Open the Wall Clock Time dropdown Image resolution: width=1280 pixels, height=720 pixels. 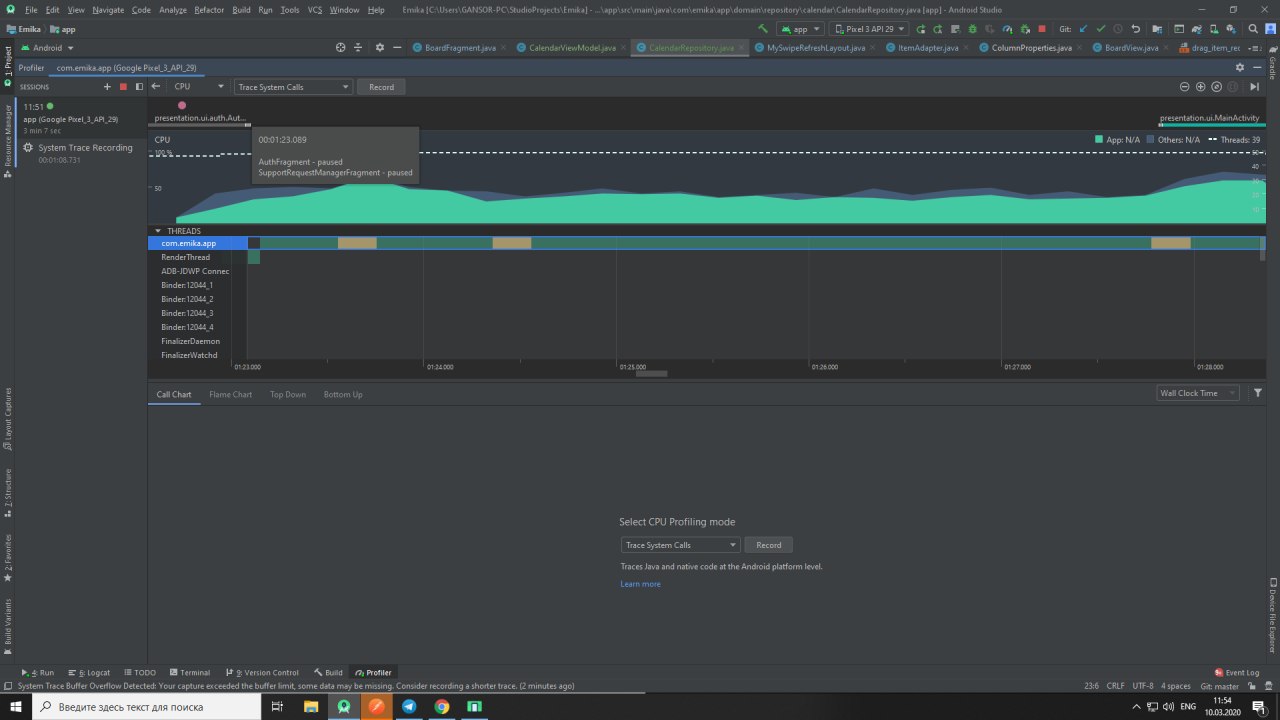pyautogui.click(x=1197, y=393)
